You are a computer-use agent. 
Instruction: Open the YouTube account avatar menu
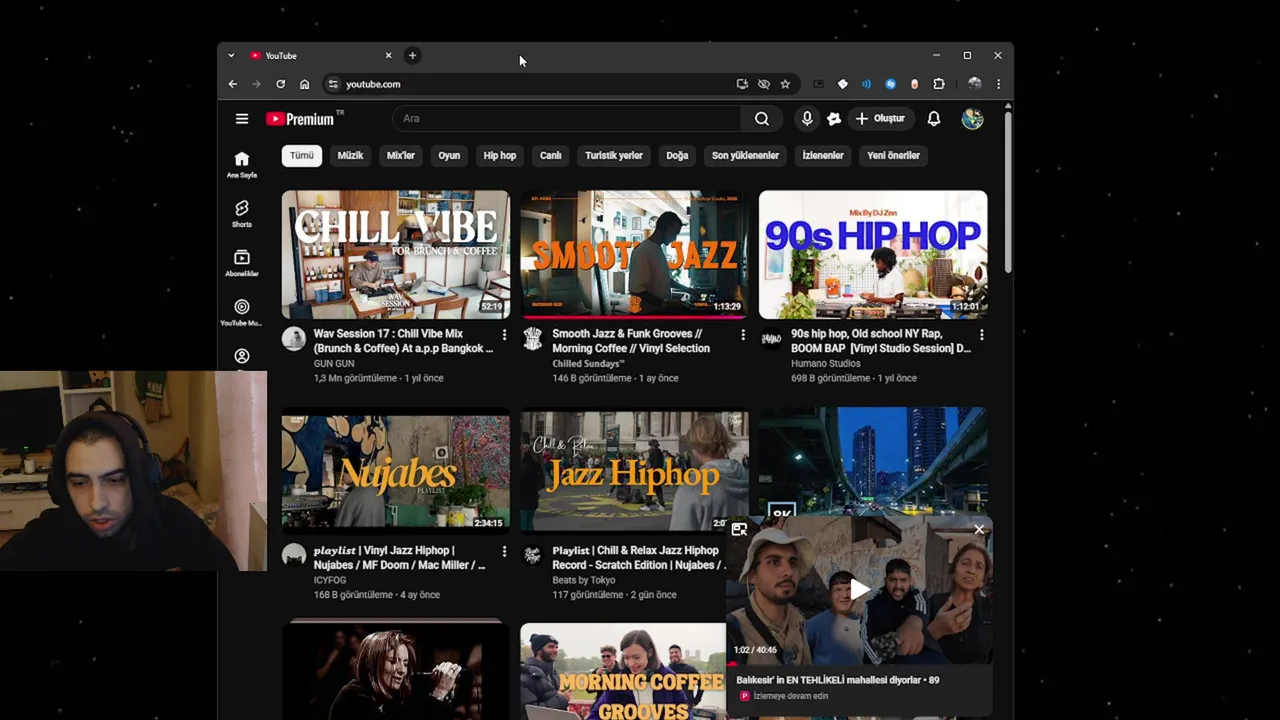coord(972,119)
